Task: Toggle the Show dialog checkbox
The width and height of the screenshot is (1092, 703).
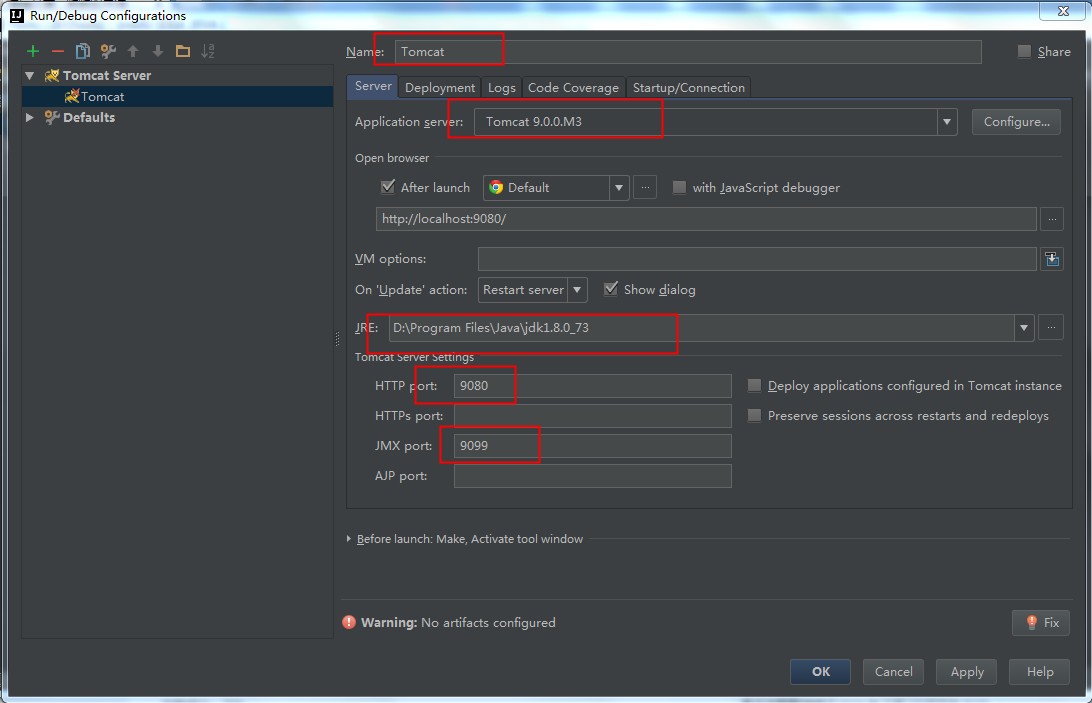Action: click(x=611, y=288)
